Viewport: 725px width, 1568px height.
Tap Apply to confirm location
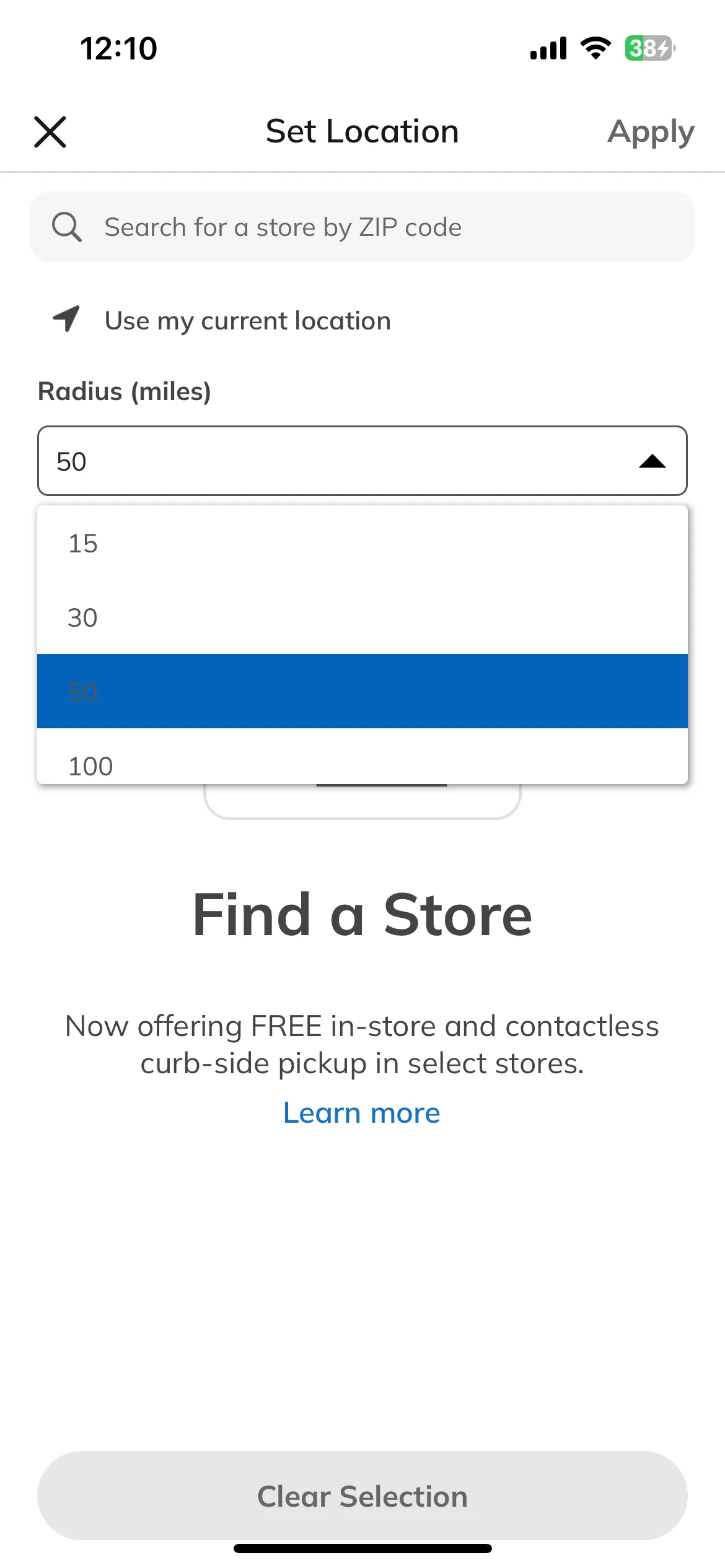[x=651, y=132]
